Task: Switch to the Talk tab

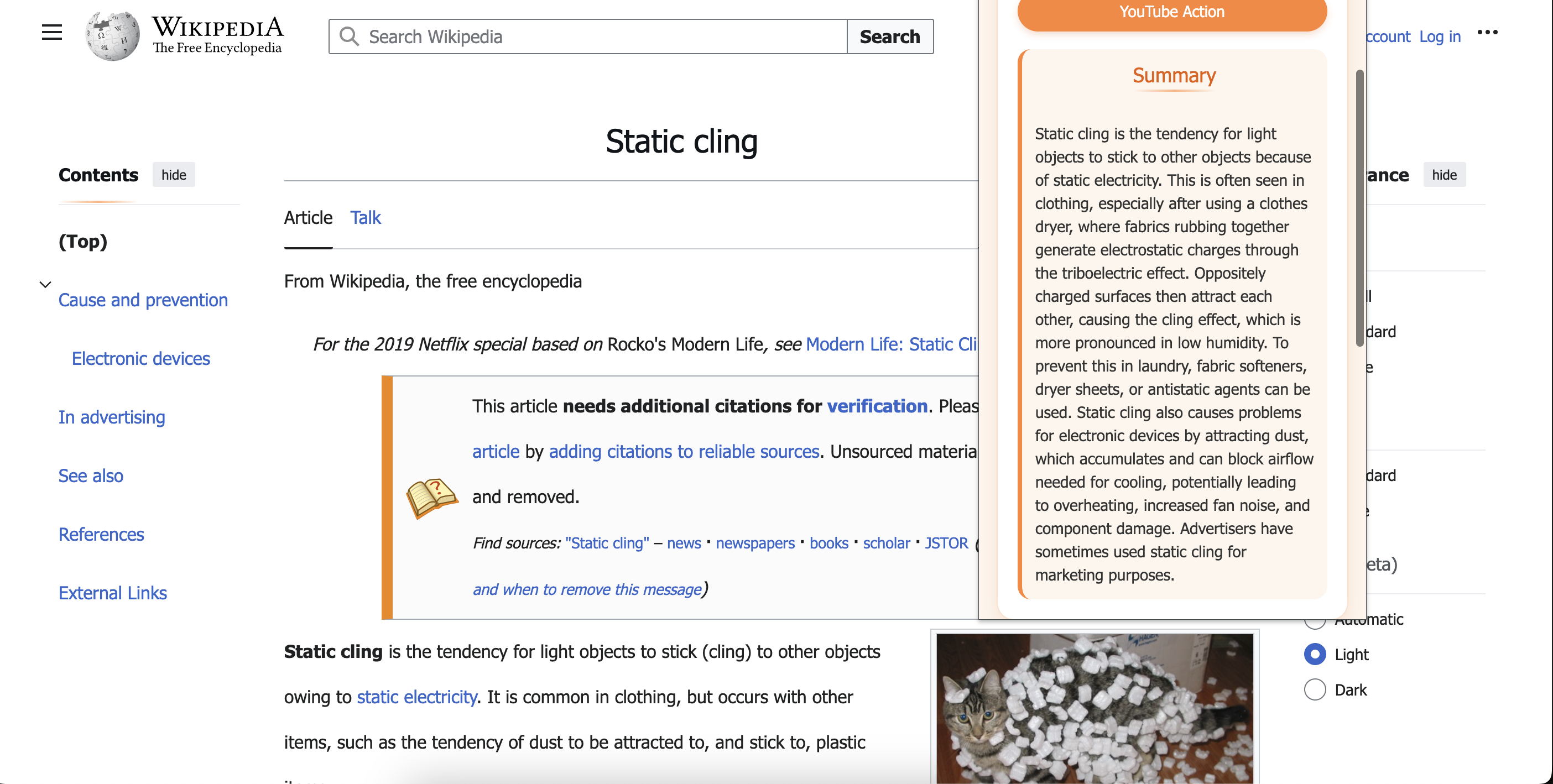Action: (x=366, y=217)
